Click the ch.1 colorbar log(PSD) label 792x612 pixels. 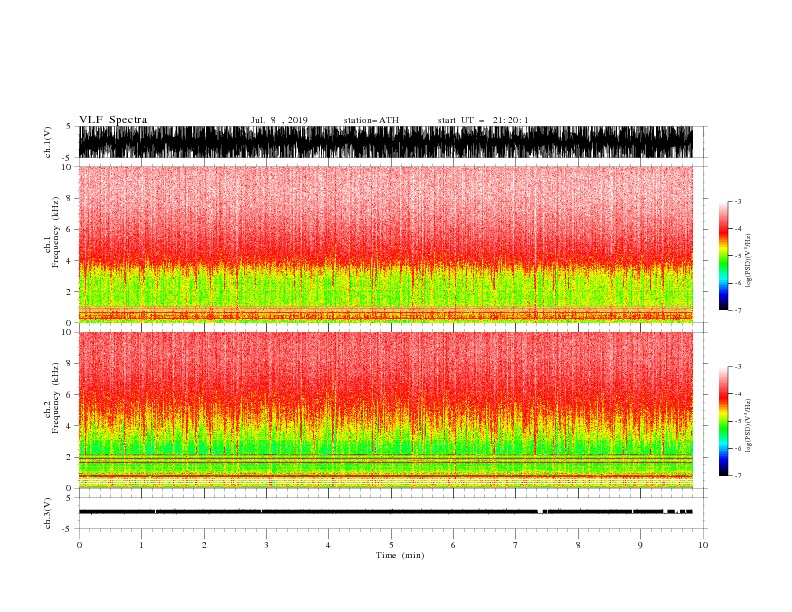click(x=748, y=261)
